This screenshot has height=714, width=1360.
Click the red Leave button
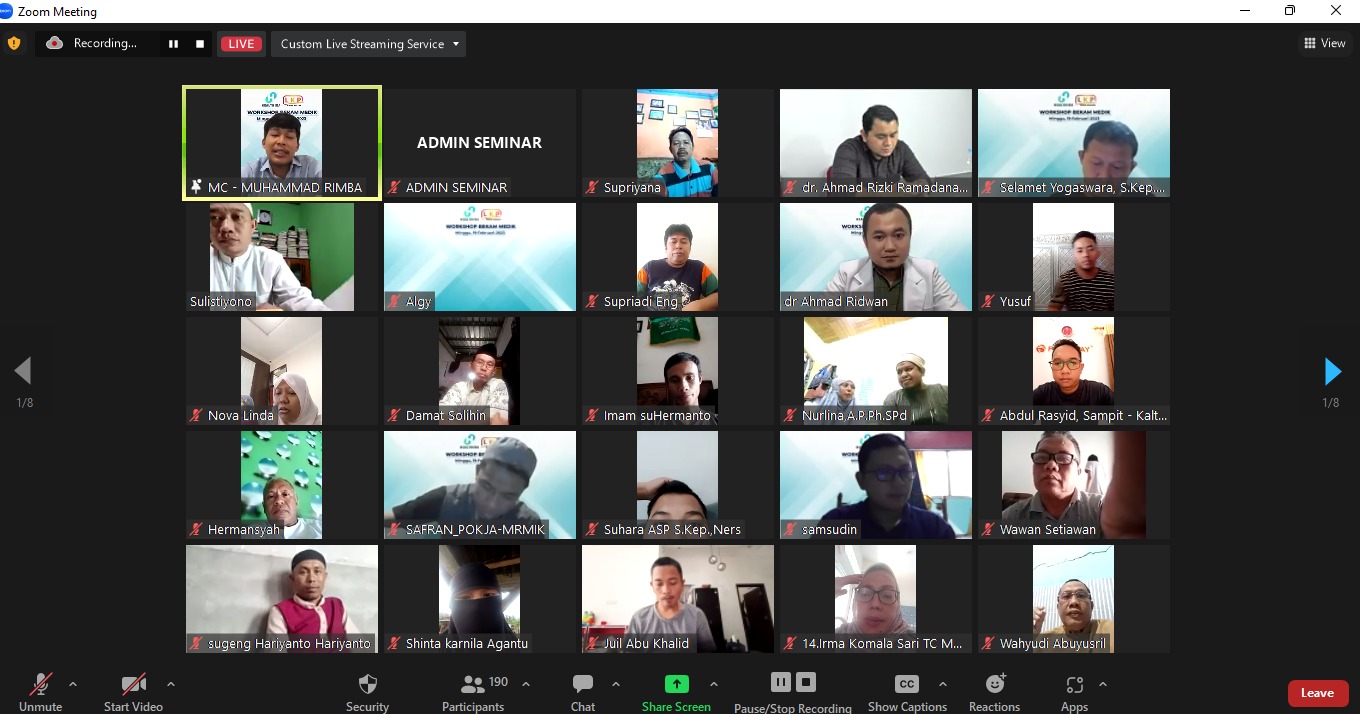coord(1317,693)
